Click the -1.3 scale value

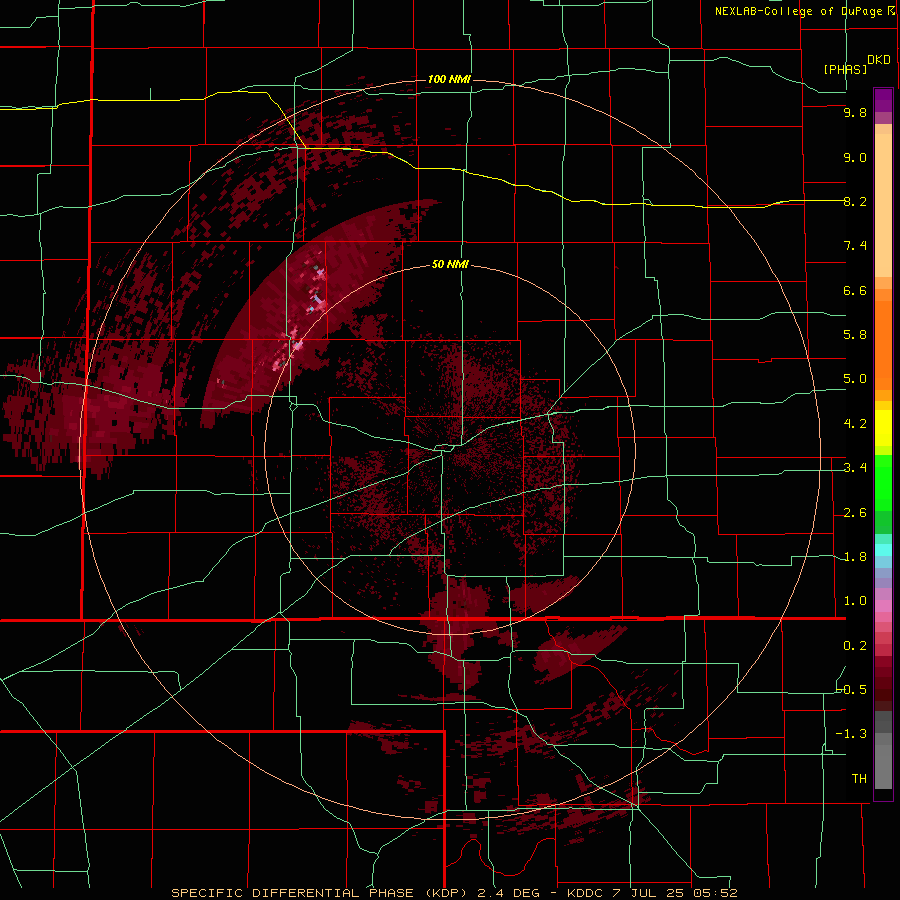[x=852, y=735]
